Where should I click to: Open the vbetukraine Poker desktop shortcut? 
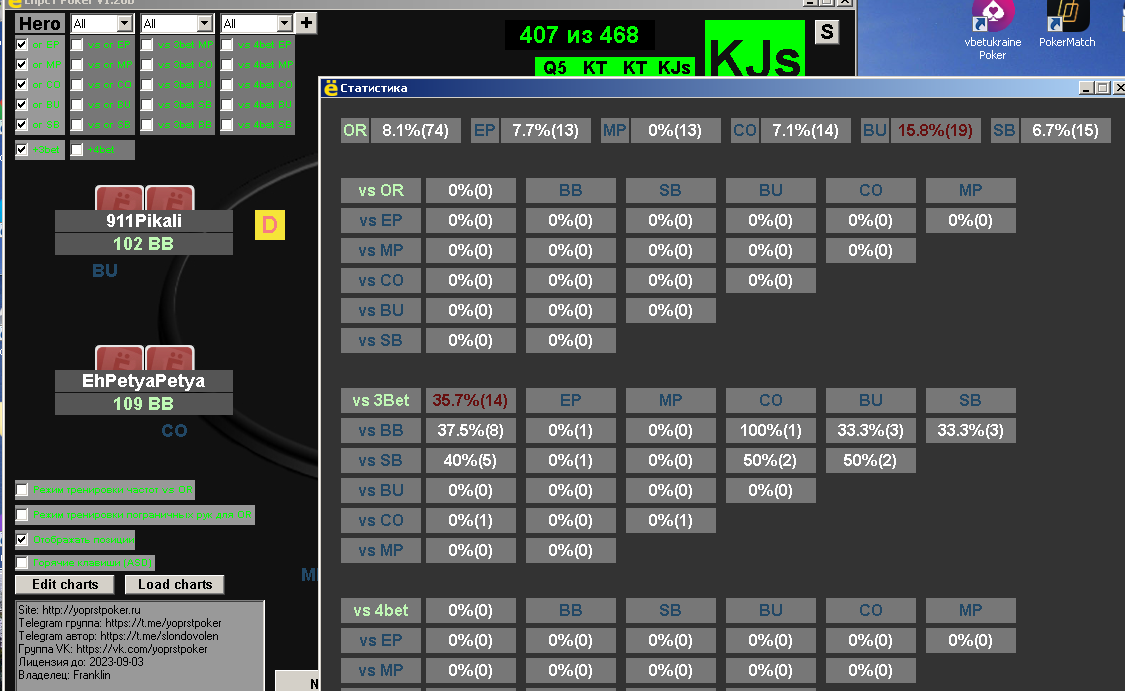click(992, 30)
